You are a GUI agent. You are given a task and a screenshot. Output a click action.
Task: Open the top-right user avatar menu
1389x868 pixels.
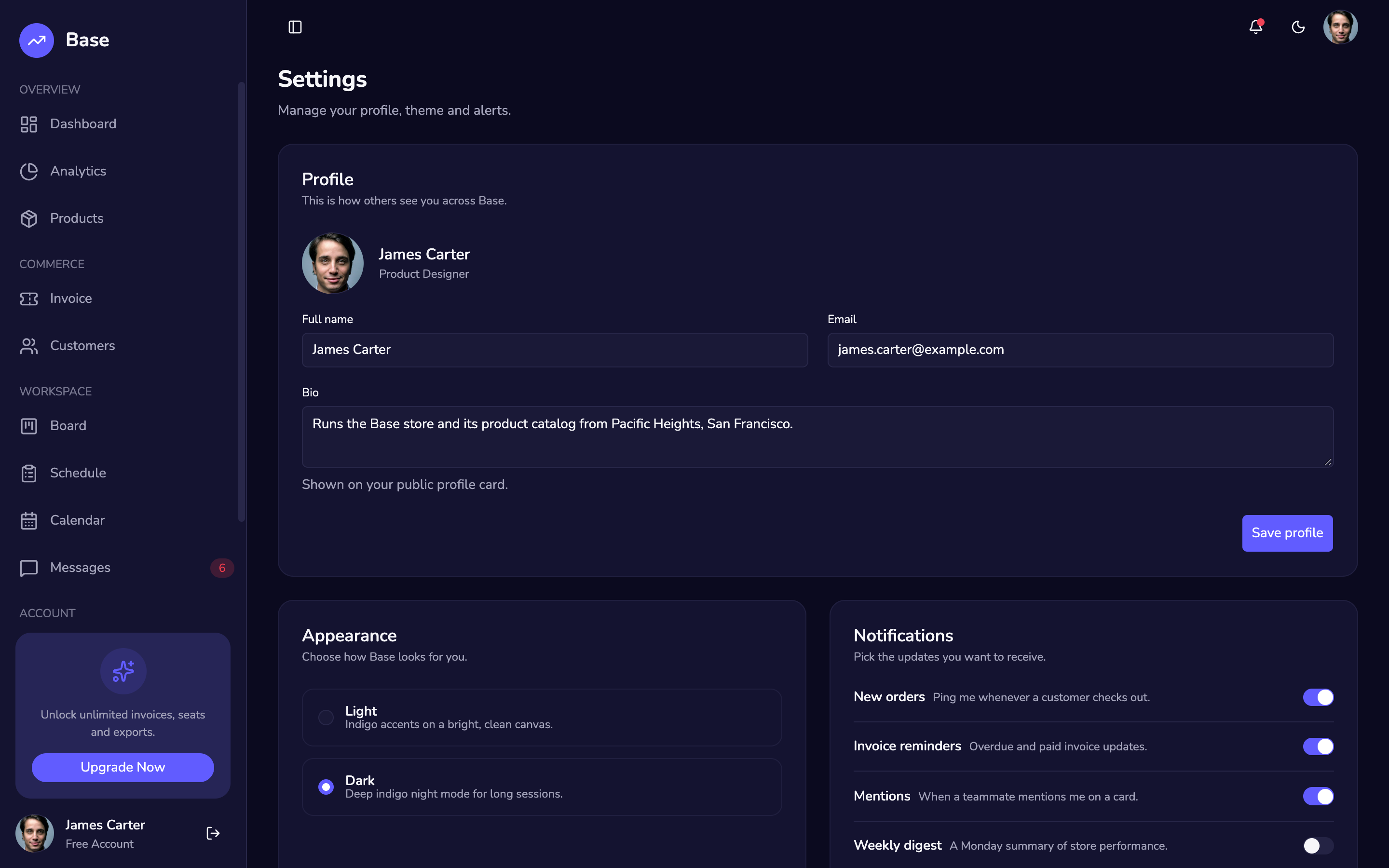1340,27
